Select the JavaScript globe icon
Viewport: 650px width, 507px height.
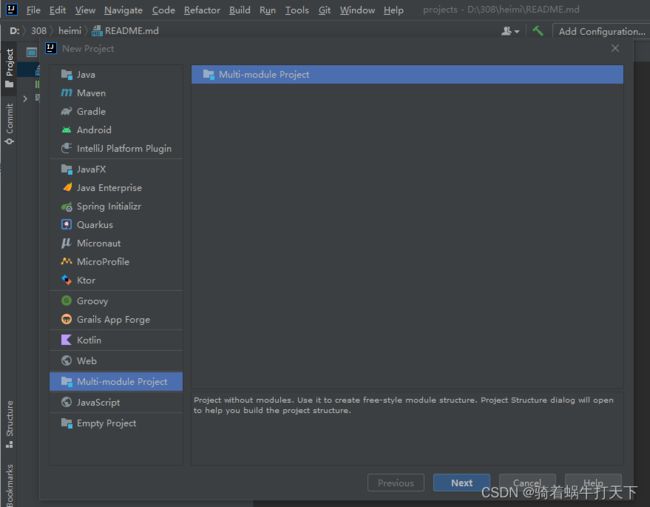click(x=66, y=402)
